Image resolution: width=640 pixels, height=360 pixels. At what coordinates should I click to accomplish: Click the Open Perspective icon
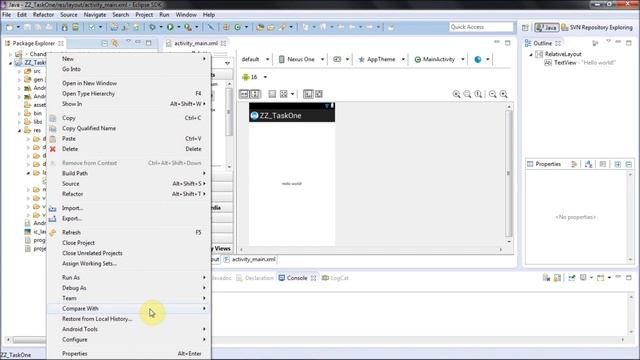click(525, 27)
